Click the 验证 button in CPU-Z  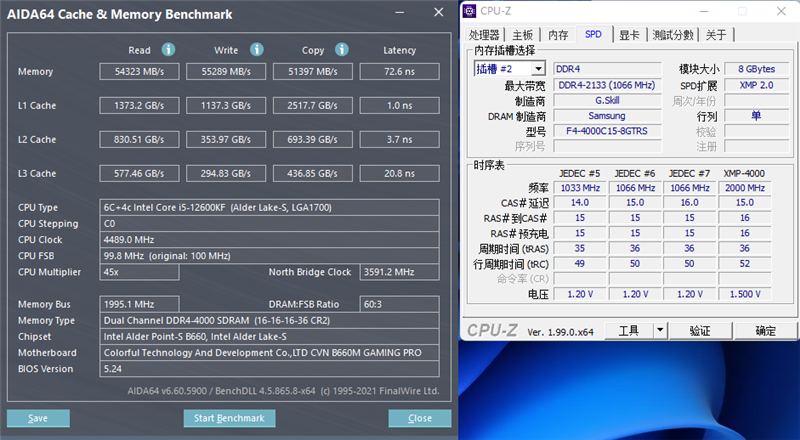[700, 330]
